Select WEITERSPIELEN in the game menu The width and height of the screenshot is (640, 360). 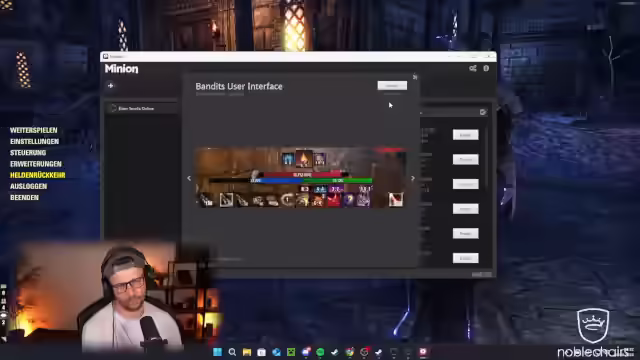tap(33, 130)
